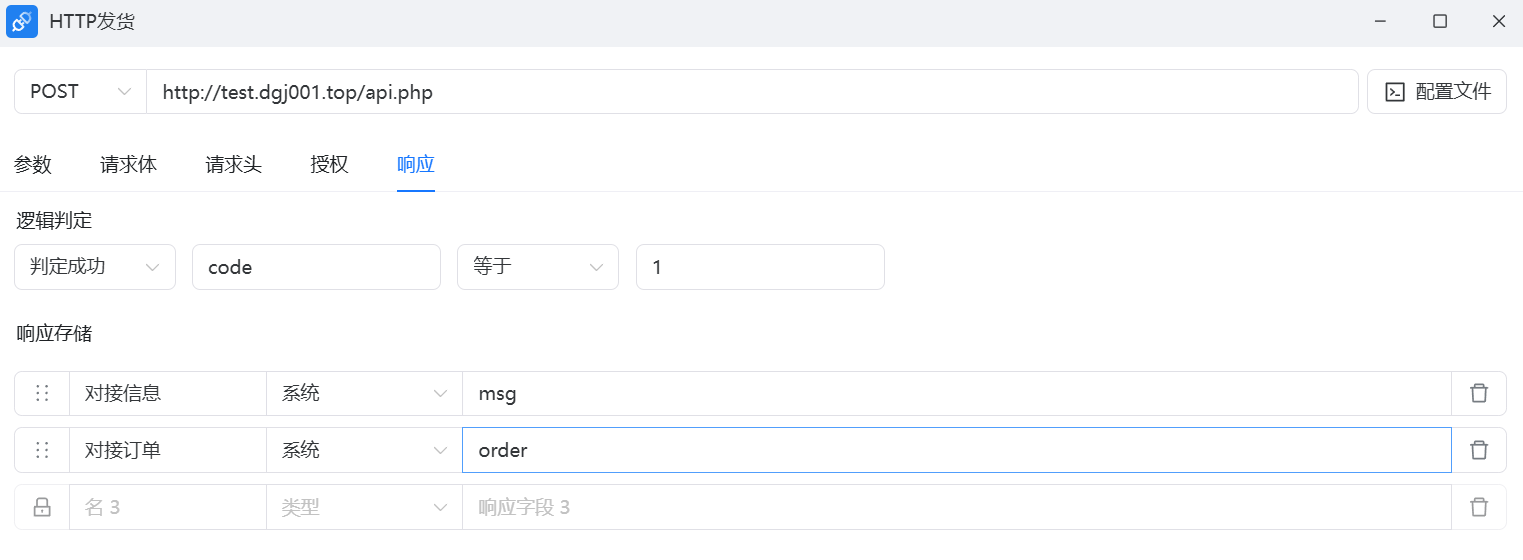Click the trash icon on empty row 3
This screenshot has width=1523, height=560.
(x=1478, y=507)
